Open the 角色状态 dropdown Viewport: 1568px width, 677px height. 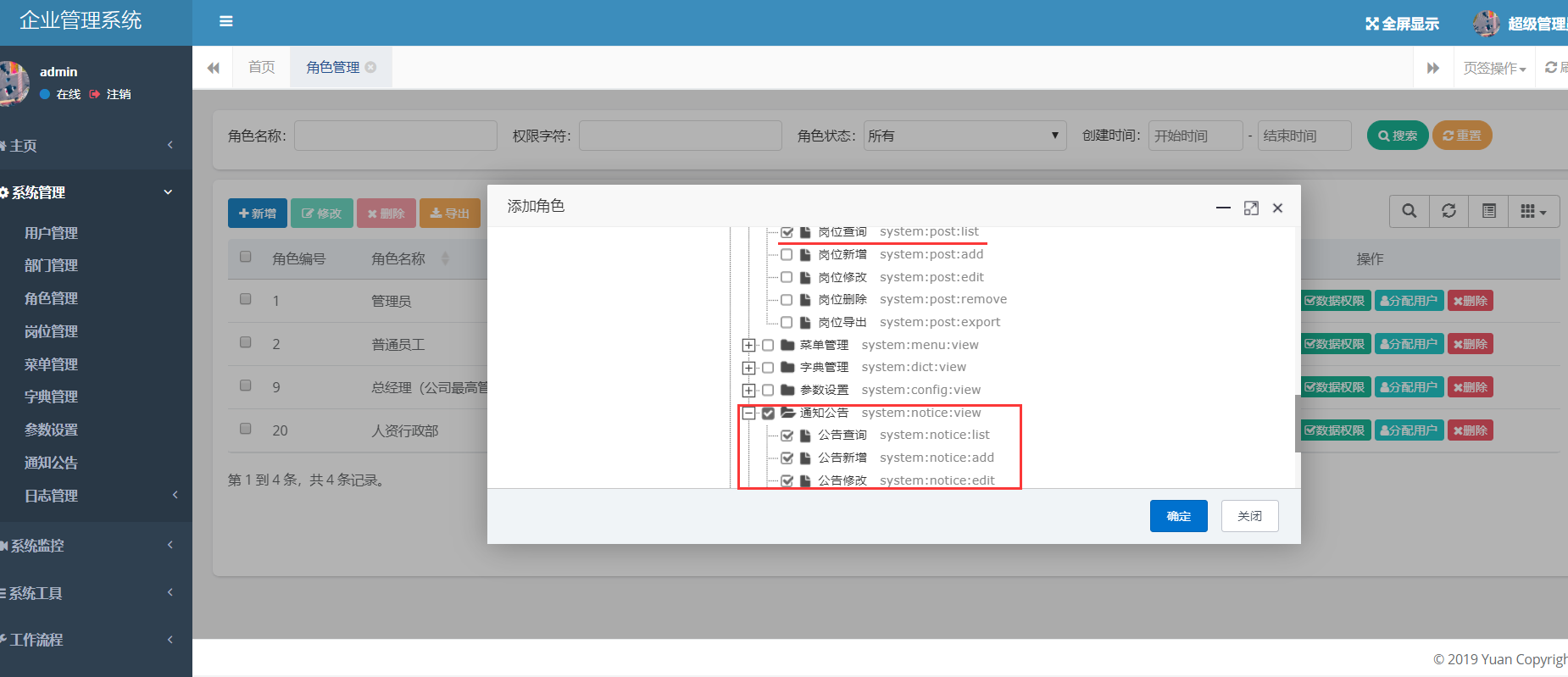click(965, 136)
